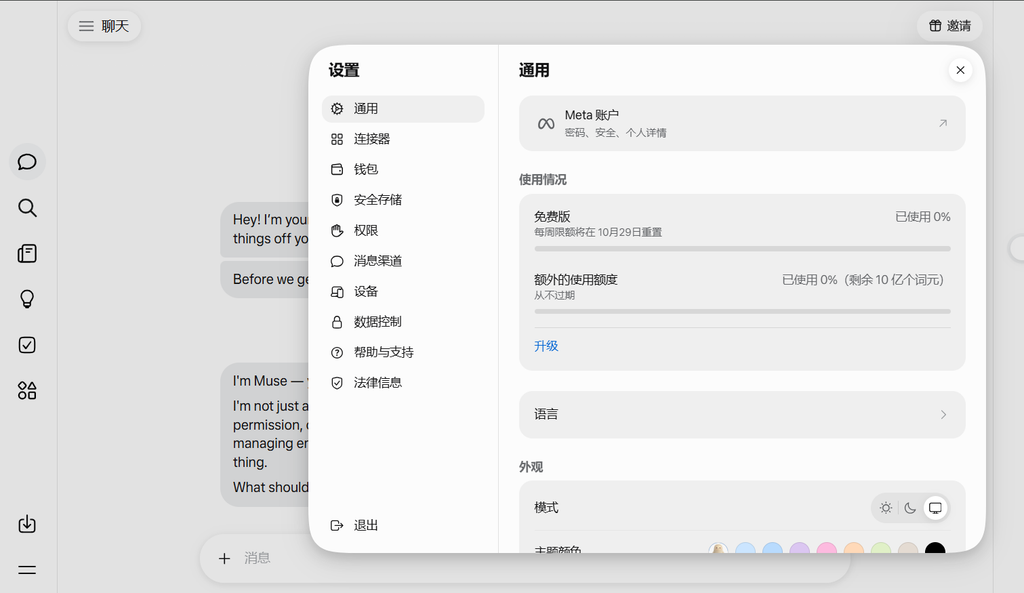The height and width of the screenshot is (593, 1024).
Task: Click the plus icon beside the 消息 field
Action: coord(224,558)
